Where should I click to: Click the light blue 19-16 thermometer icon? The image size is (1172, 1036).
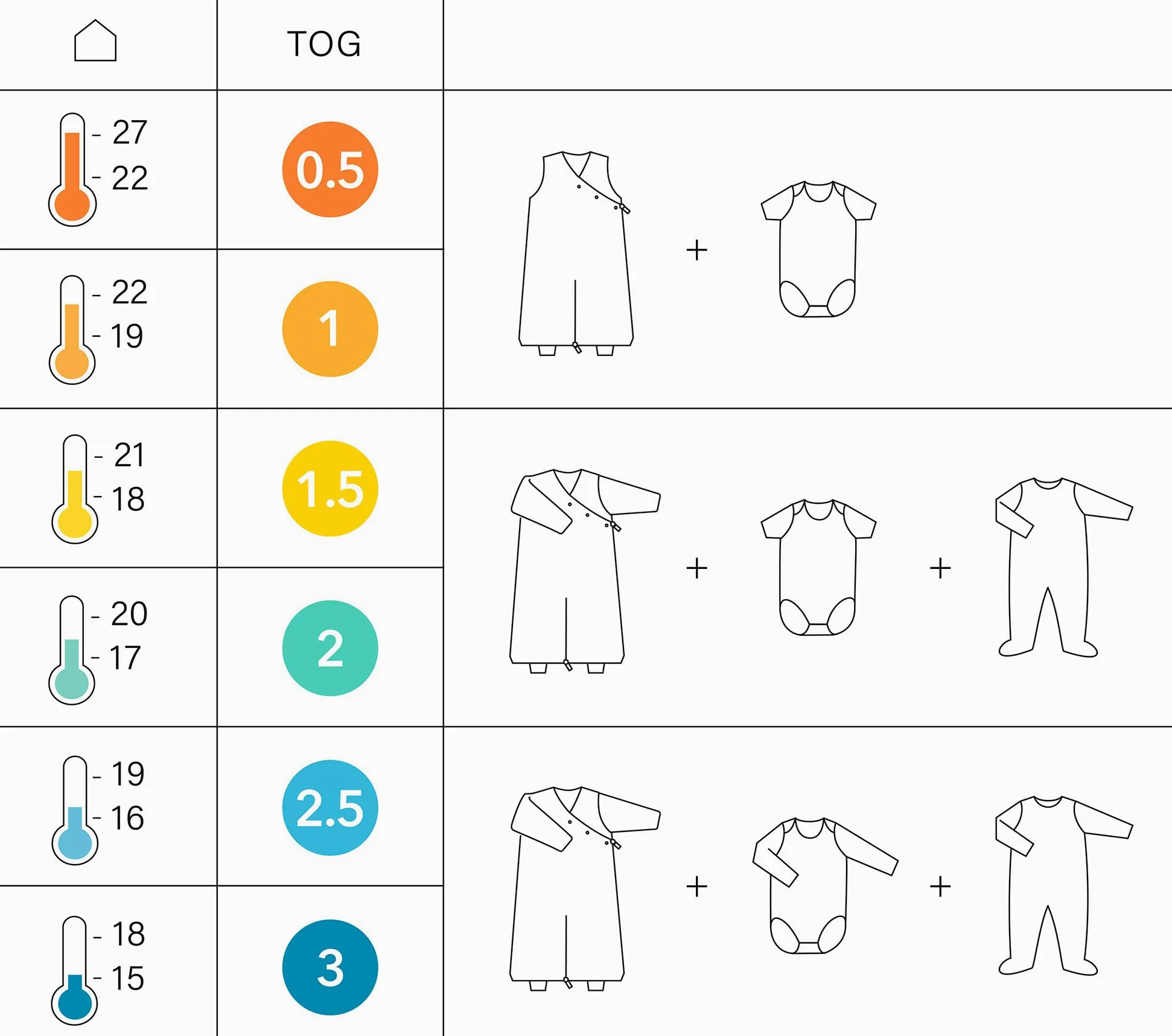click(x=75, y=810)
